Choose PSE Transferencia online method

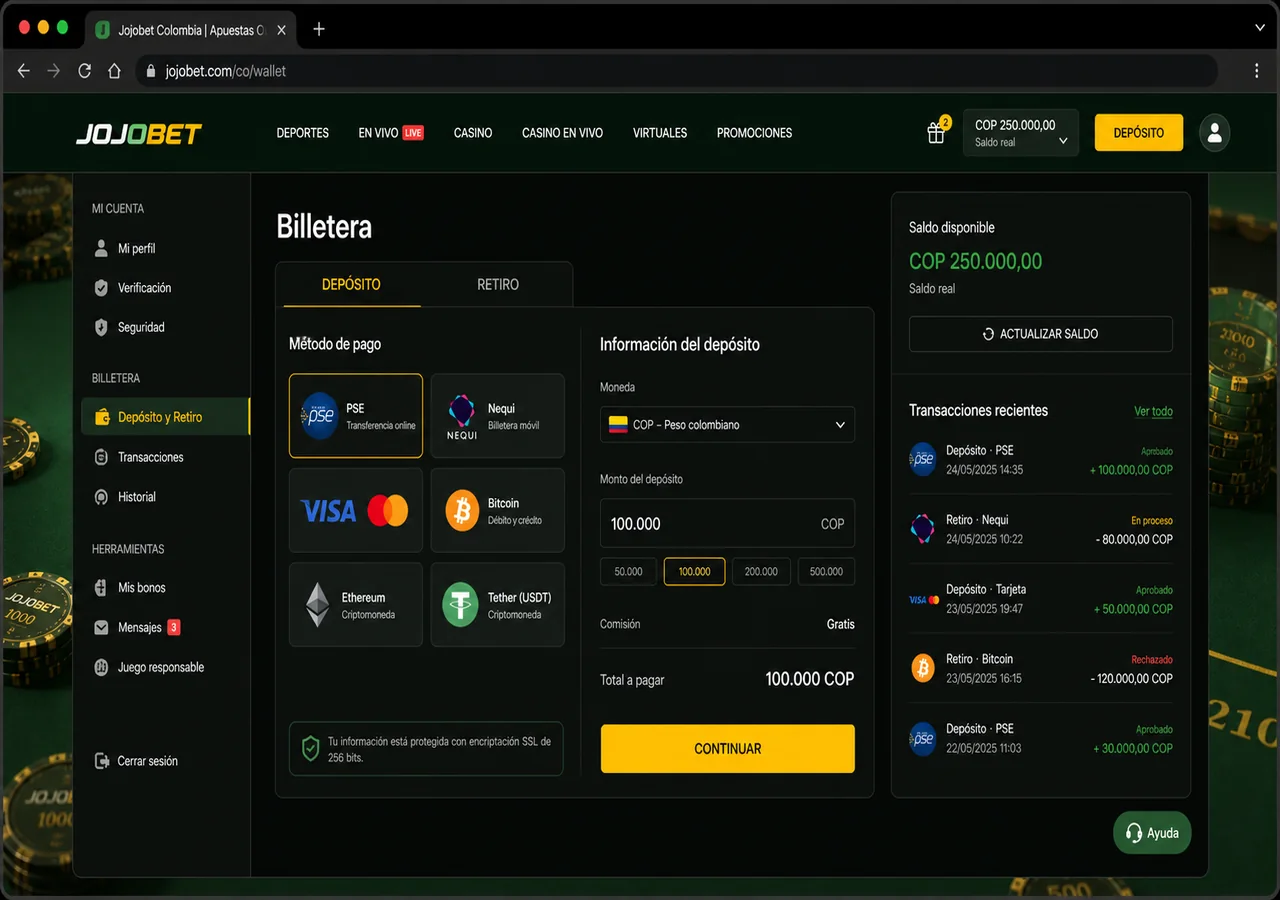coord(356,416)
